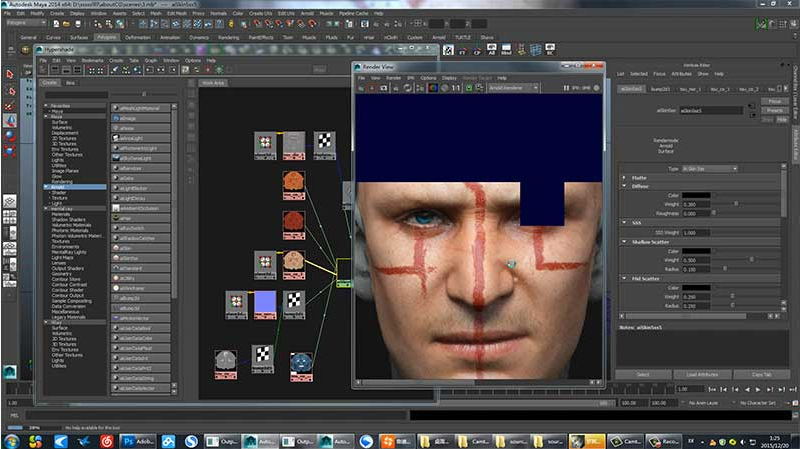This screenshot has width=800, height=449.
Task: Click the Shallow Scatter Color swatch
Action: [696, 251]
